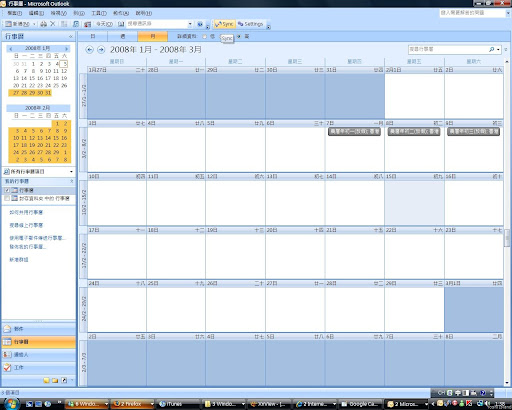
Task: Switch to Firefox group in the taskbar
Action: pyautogui.click(x=132, y=404)
